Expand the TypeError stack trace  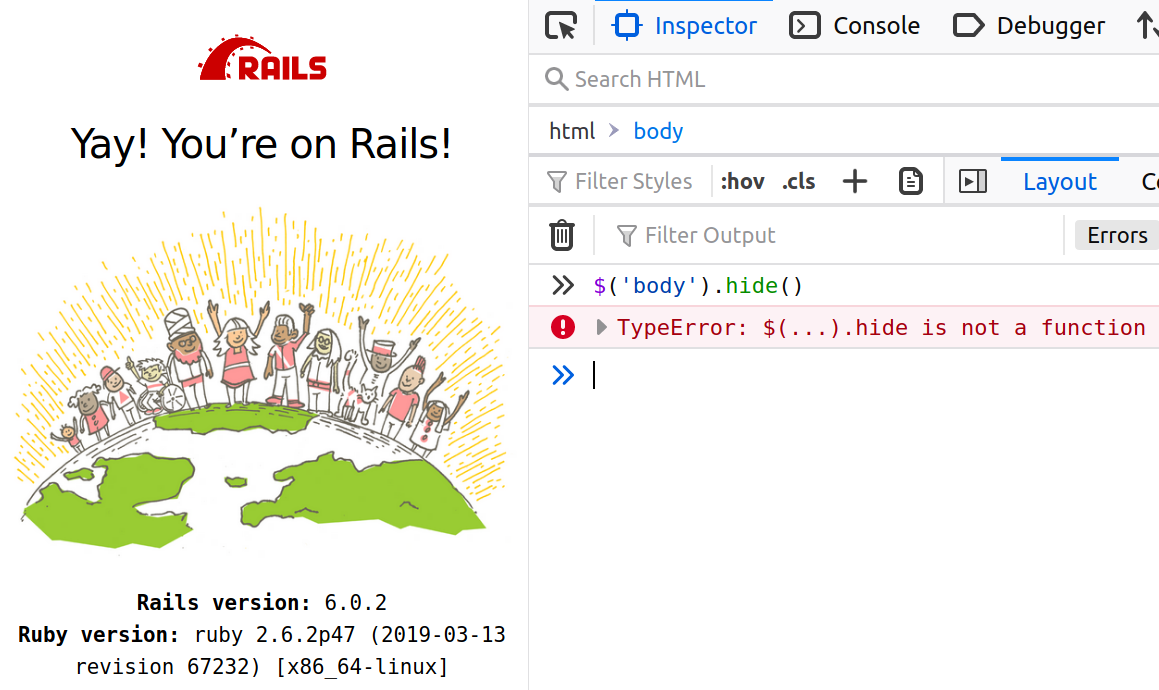click(601, 327)
